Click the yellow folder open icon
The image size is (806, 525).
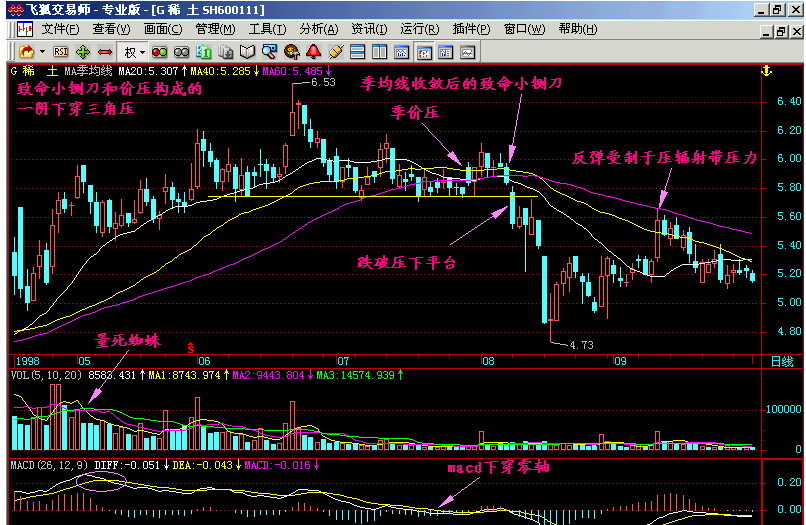coord(26,52)
